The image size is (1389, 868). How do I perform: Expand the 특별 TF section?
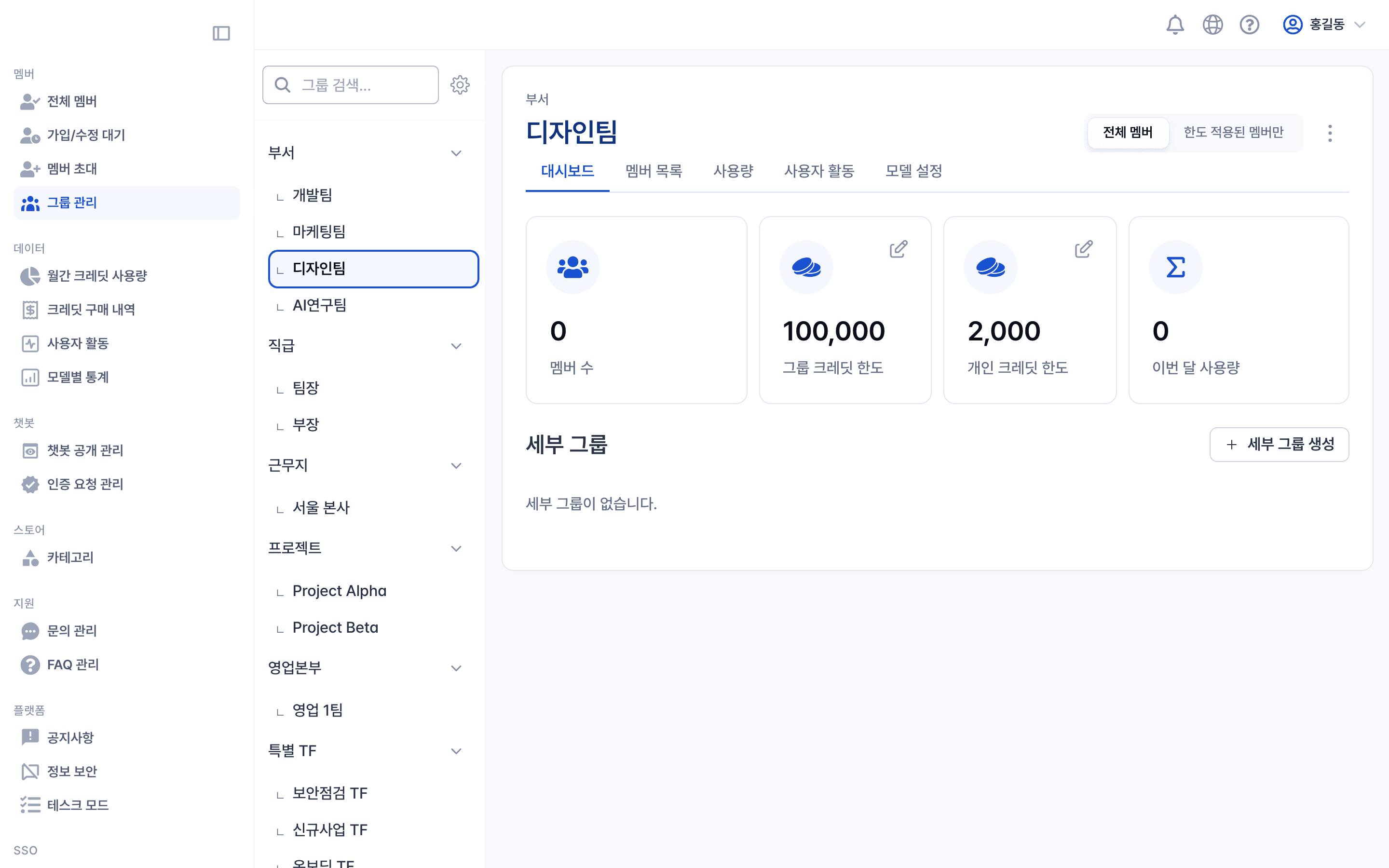456,750
